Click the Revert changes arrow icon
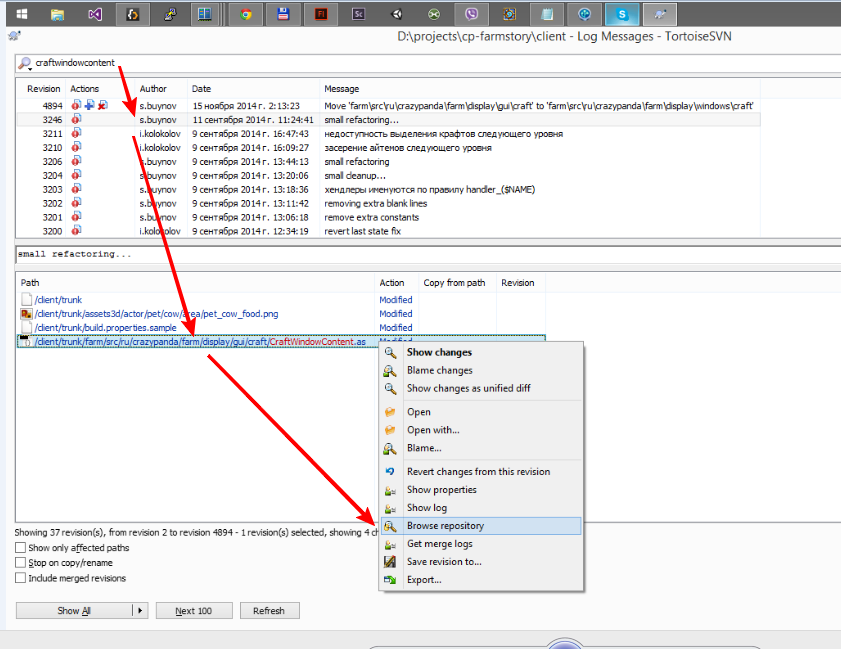This screenshot has height=649, width=841. click(x=391, y=472)
